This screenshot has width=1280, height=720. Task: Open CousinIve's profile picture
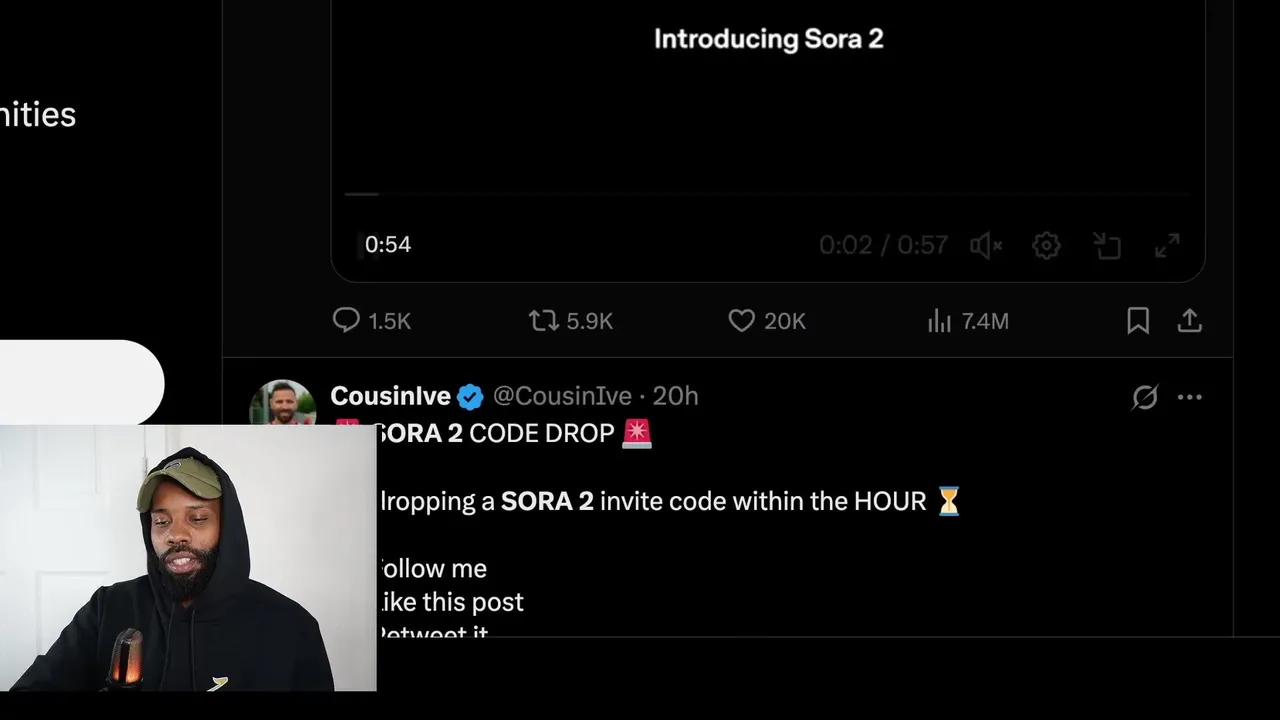click(282, 402)
